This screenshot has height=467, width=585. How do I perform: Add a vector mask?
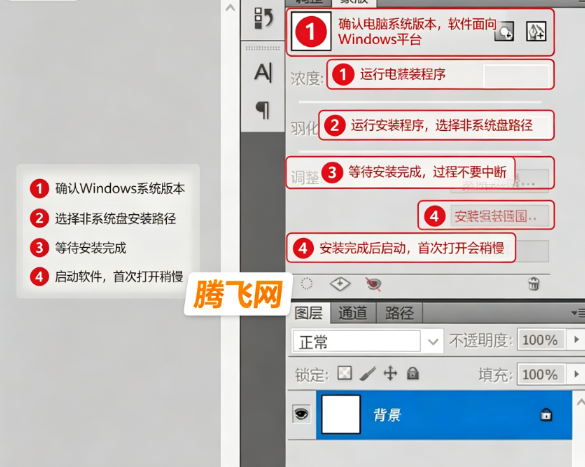click(x=536, y=31)
